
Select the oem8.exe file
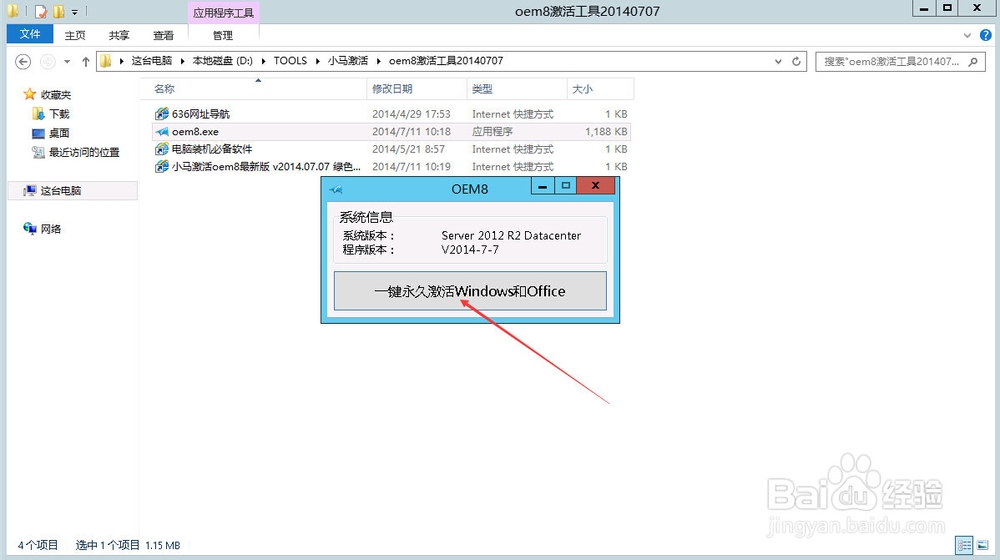pos(195,131)
